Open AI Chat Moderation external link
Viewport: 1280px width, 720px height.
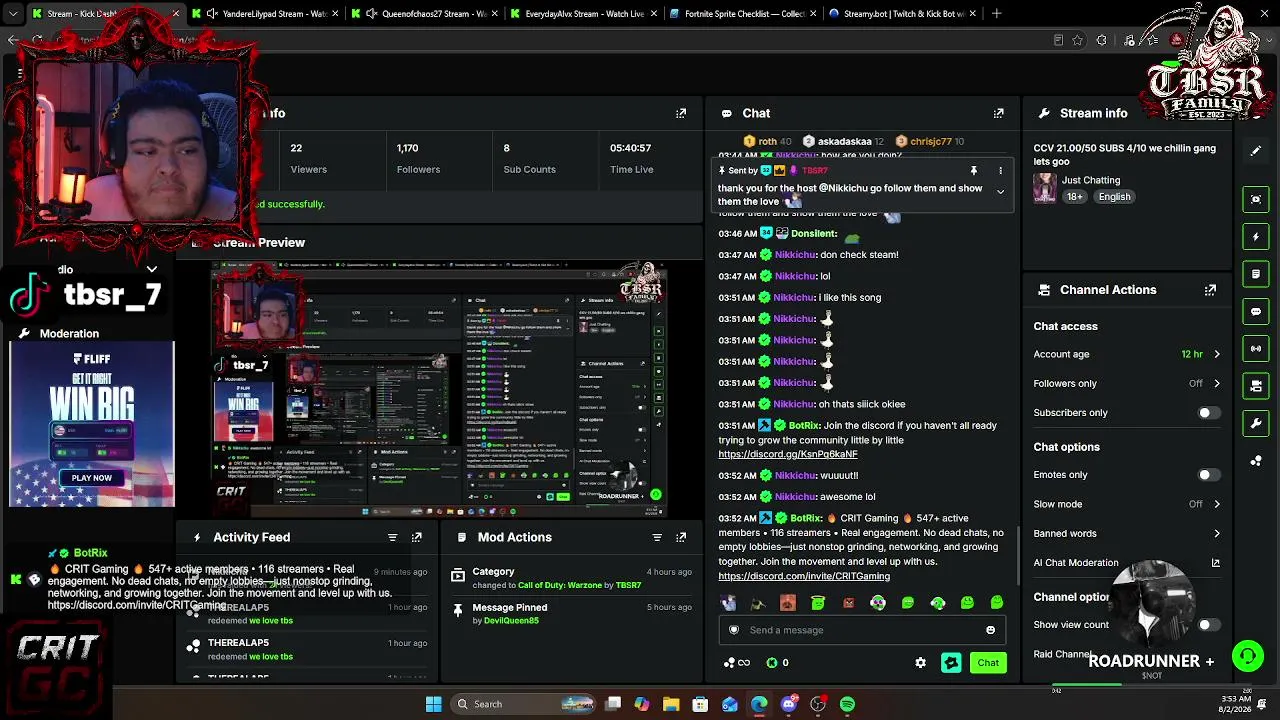1215,563
